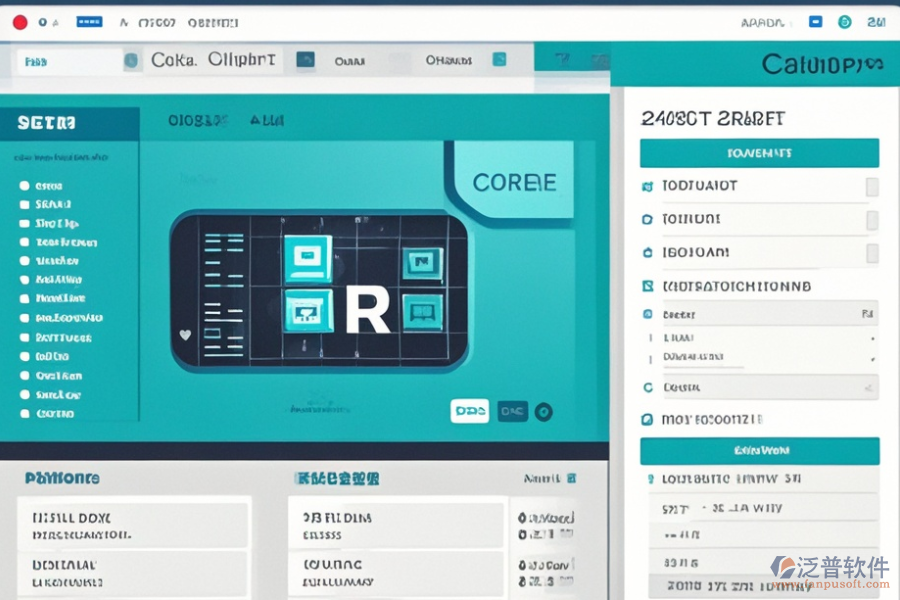Open the Ohaus tab in the toolbar
The image size is (900, 600).
coord(448,61)
